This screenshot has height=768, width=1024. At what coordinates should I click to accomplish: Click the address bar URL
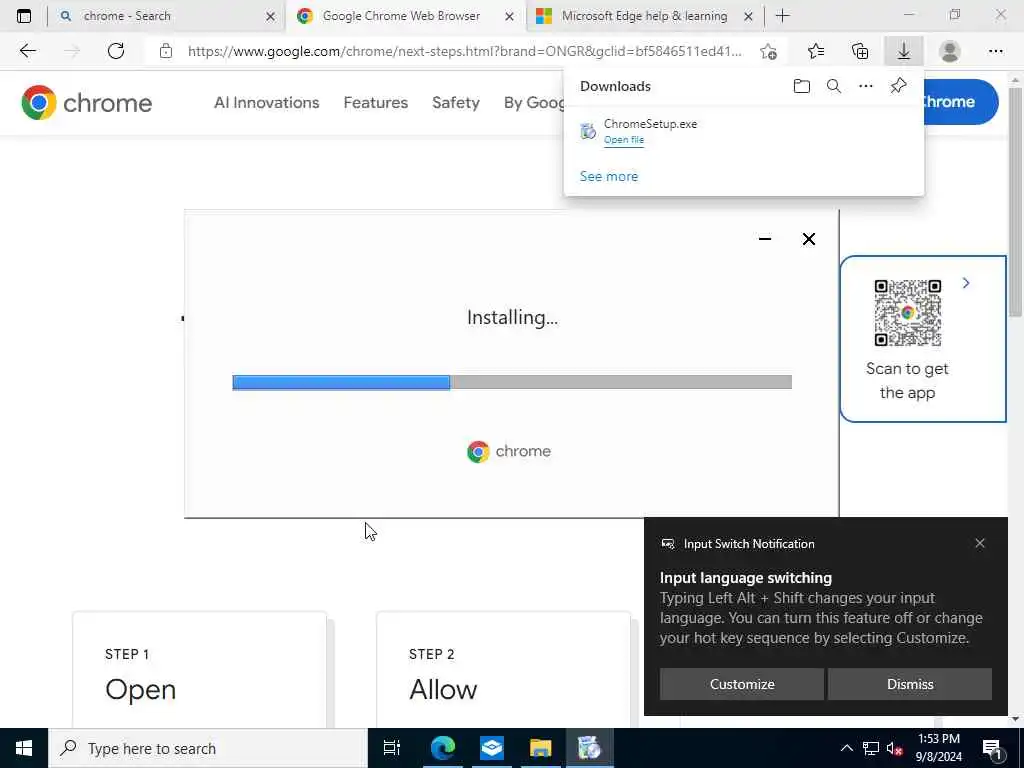(464, 51)
